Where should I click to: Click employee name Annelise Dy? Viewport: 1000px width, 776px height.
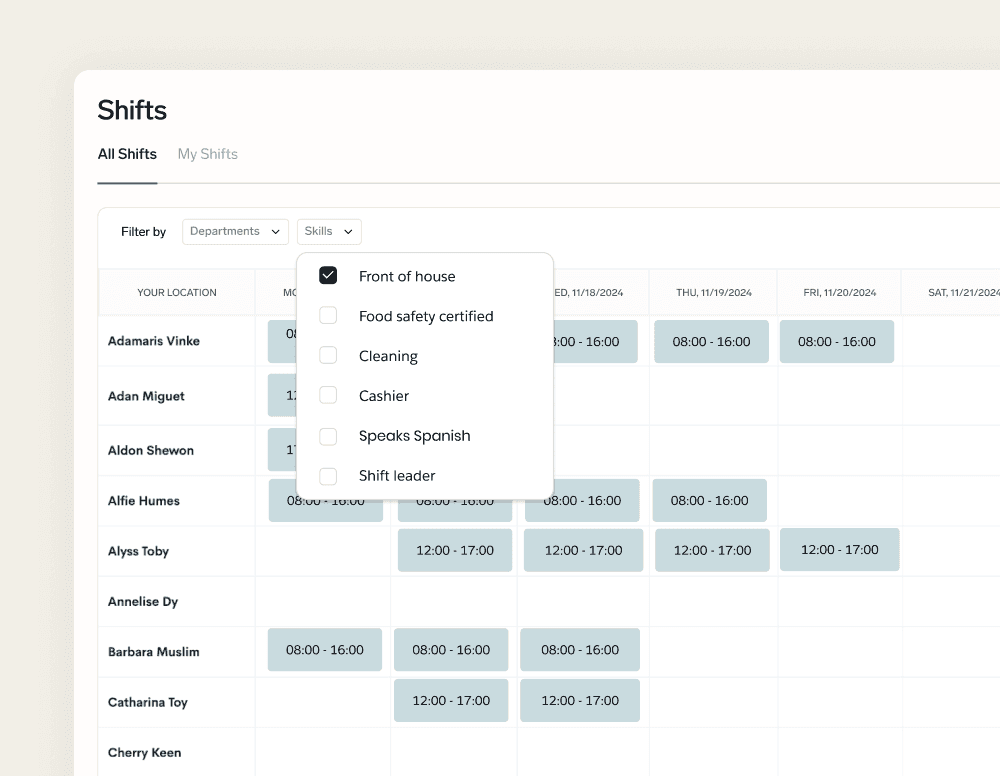pyautogui.click(x=143, y=601)
